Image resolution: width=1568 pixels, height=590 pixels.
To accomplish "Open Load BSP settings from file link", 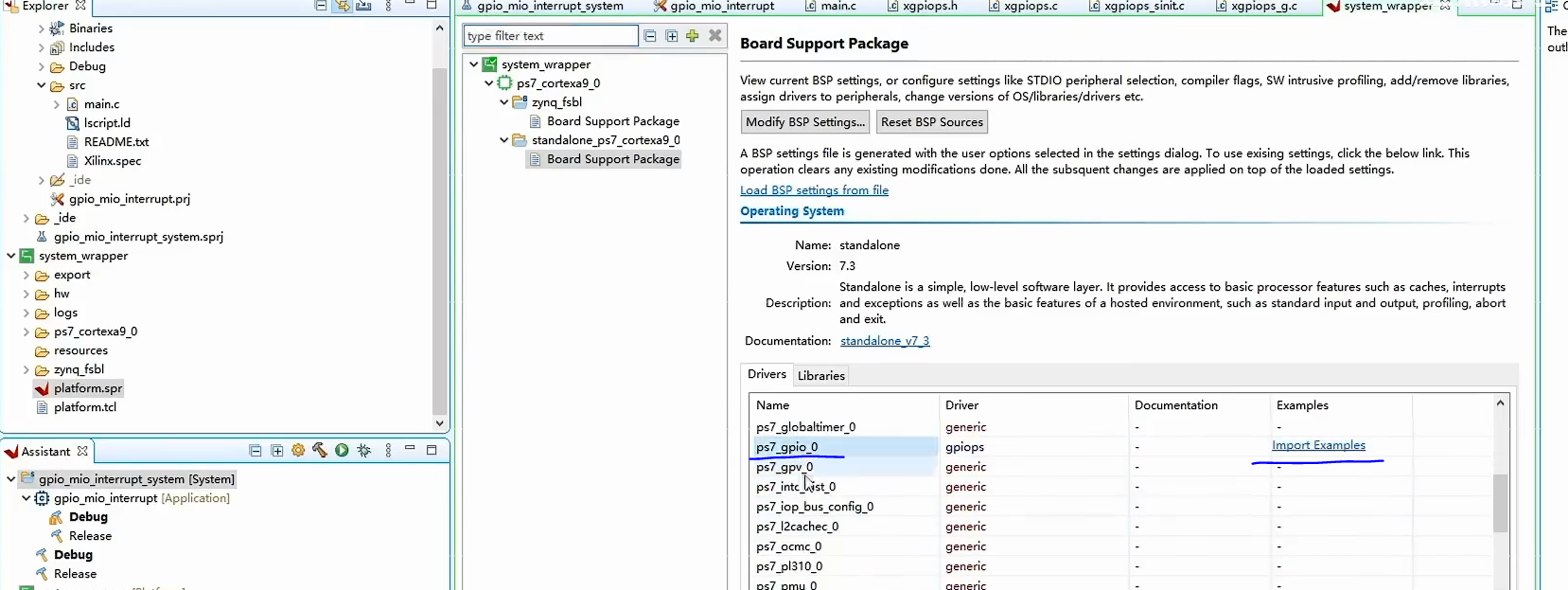I will [x=814, y=190].
